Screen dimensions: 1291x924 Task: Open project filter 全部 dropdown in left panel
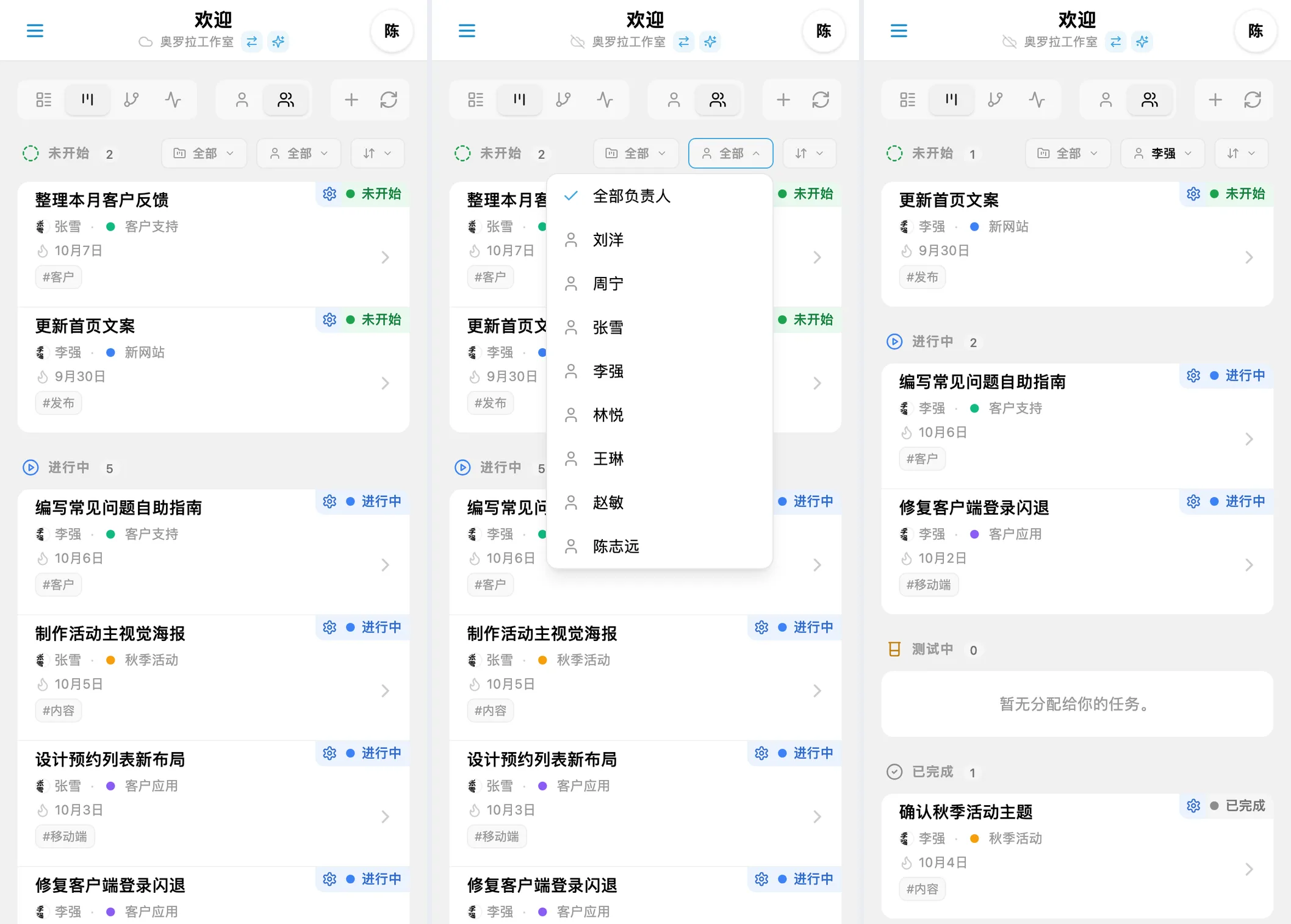(204, 153)
